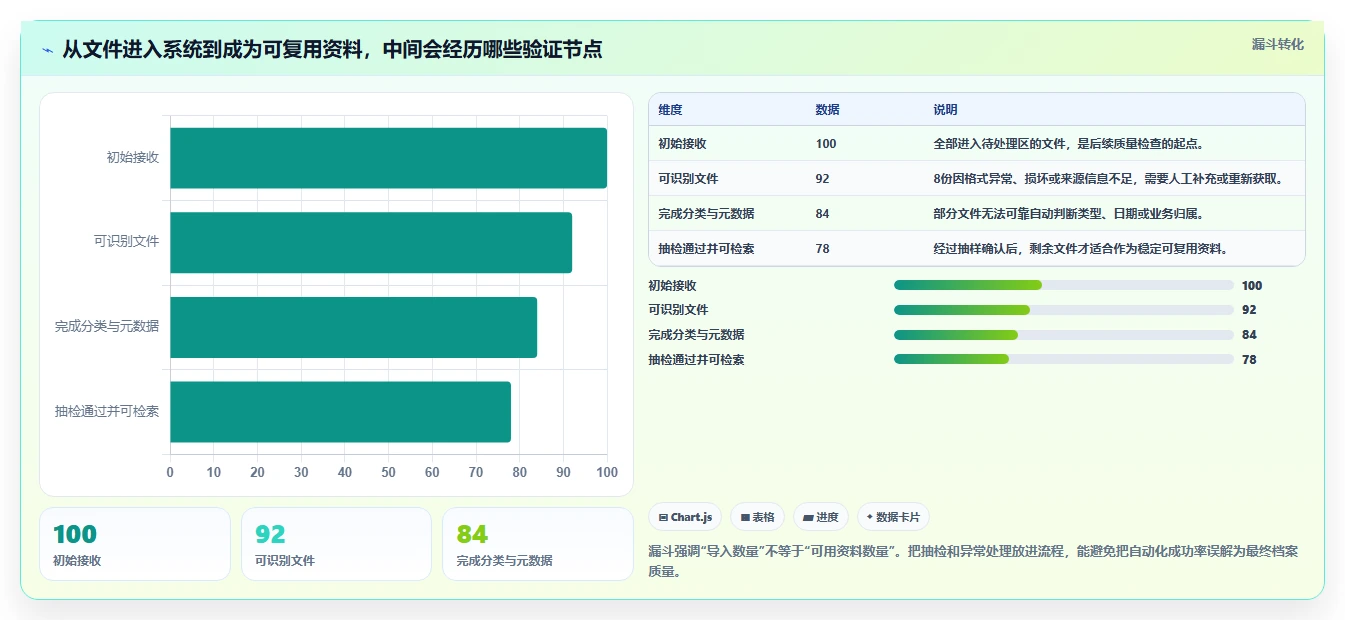
Task: Open the 84 完成分类与元数据 stat card
Action: click(538, 544)
